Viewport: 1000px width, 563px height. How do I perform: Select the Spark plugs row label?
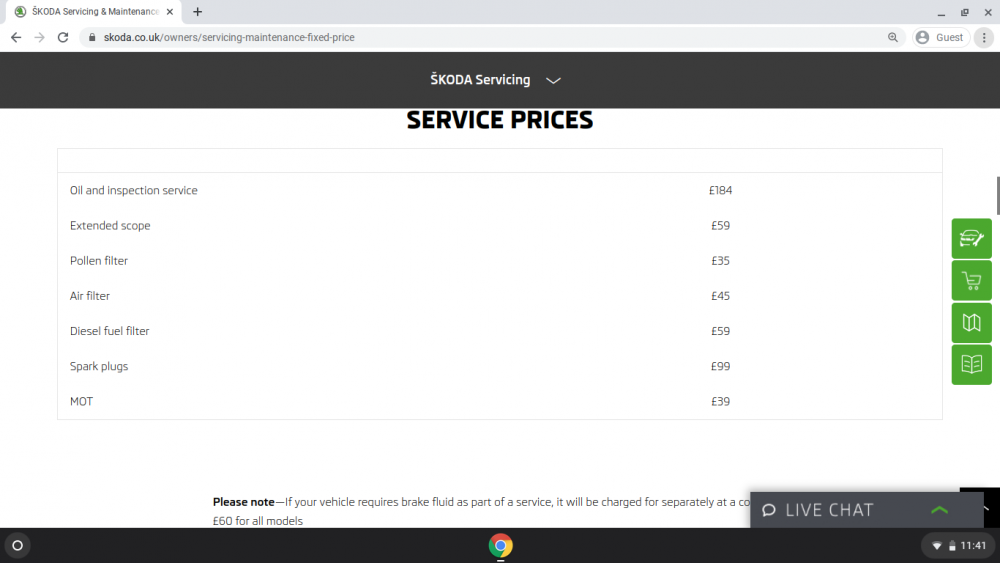click(x=99, y=367)
